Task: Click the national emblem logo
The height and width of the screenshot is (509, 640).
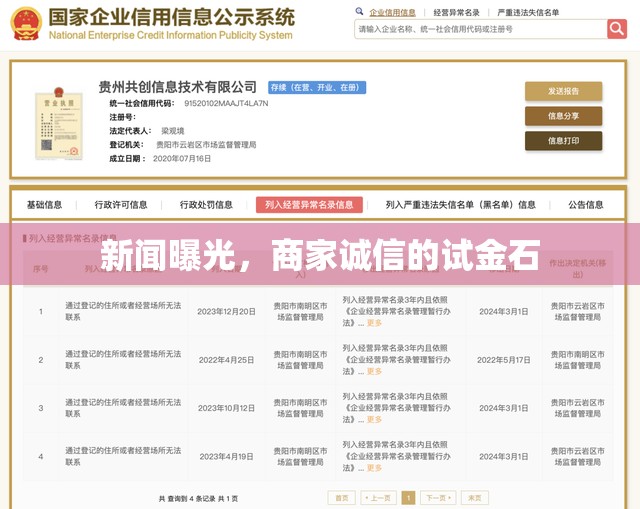Action: pyautogui.click(x=26, y=23)
